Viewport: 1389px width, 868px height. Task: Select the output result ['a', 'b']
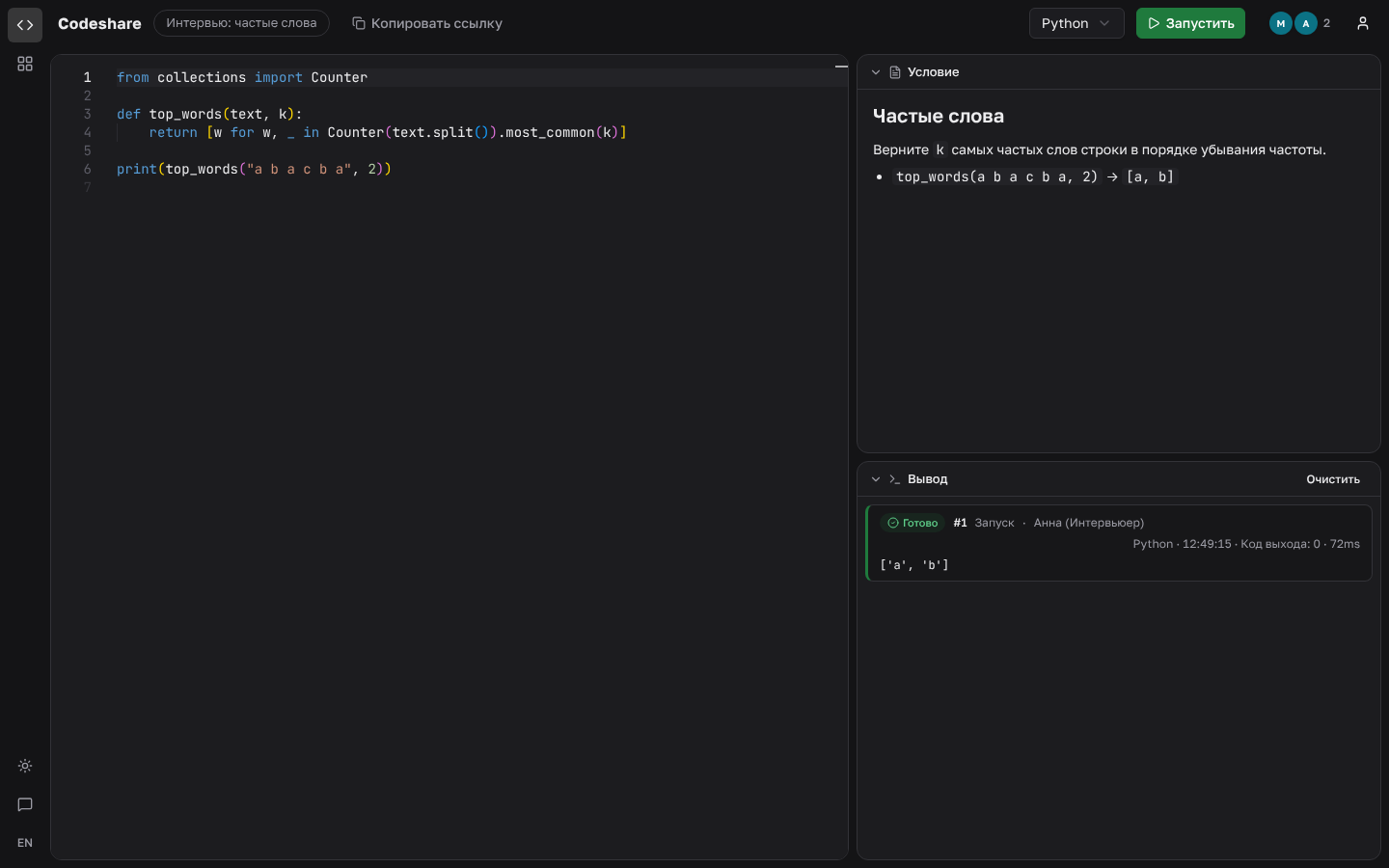coord(914,565)
